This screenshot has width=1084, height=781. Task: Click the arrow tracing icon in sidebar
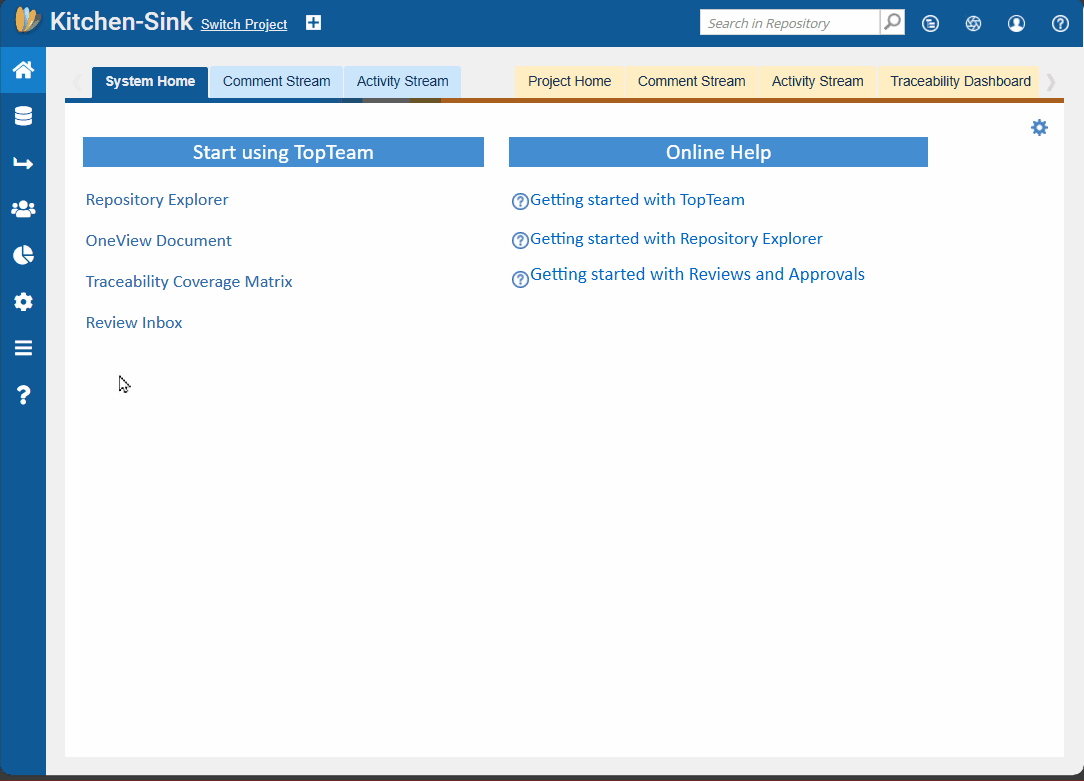point(24,163)
